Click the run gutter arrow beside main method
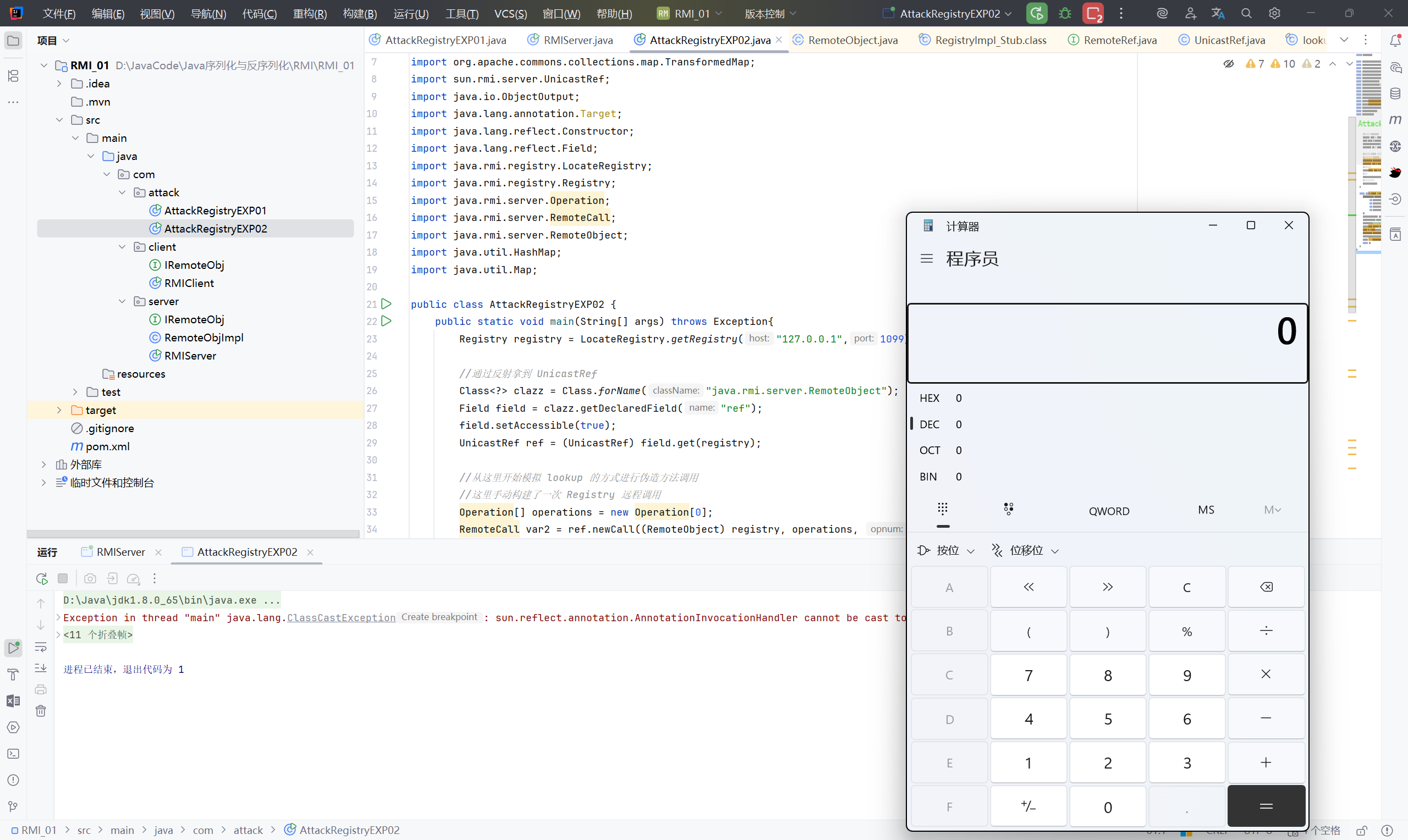 click(x=386, y=321)
